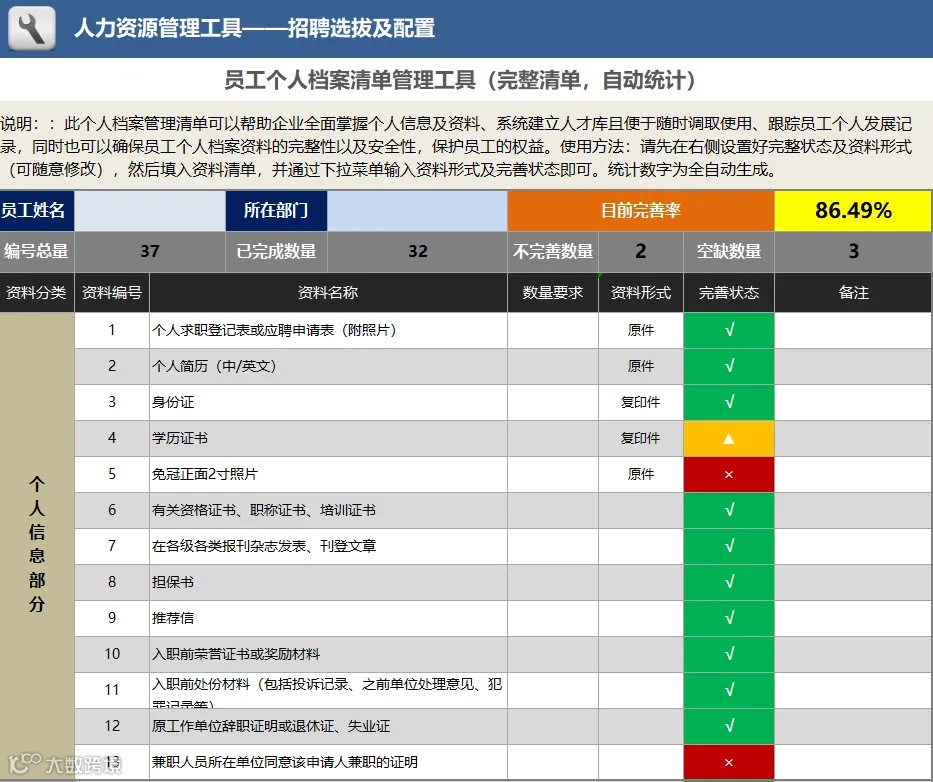Click the 有关资格证书、职称证书 name cell
This screenshot has height=782, width=933.
[x=328, y=511]
